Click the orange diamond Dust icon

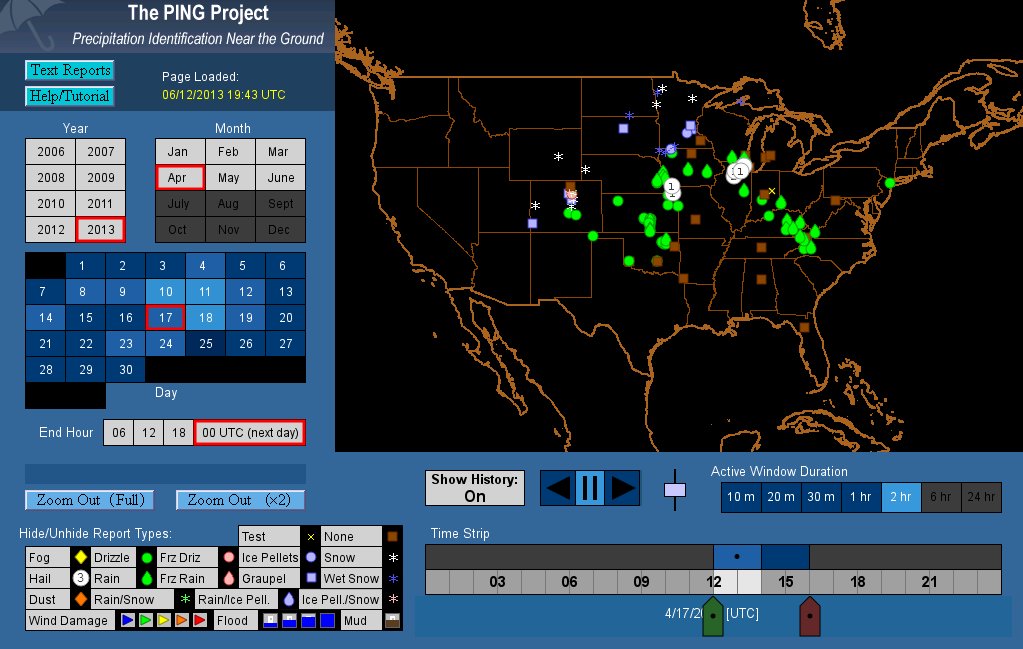click(x=80, y=600)
